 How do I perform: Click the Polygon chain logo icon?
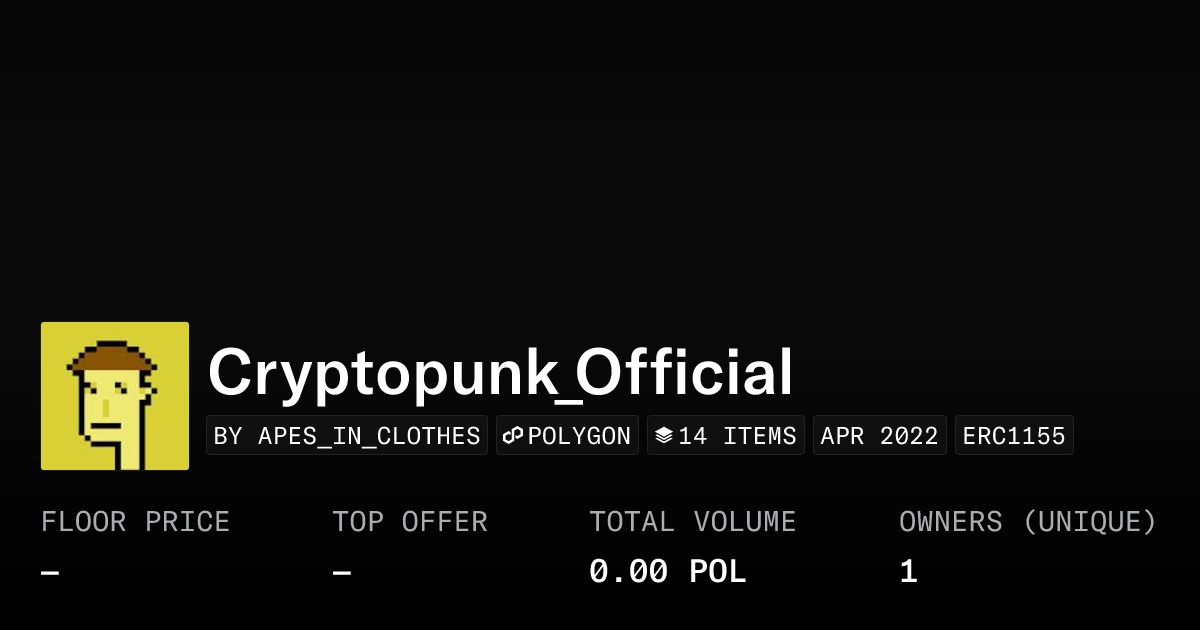point(513,436)
